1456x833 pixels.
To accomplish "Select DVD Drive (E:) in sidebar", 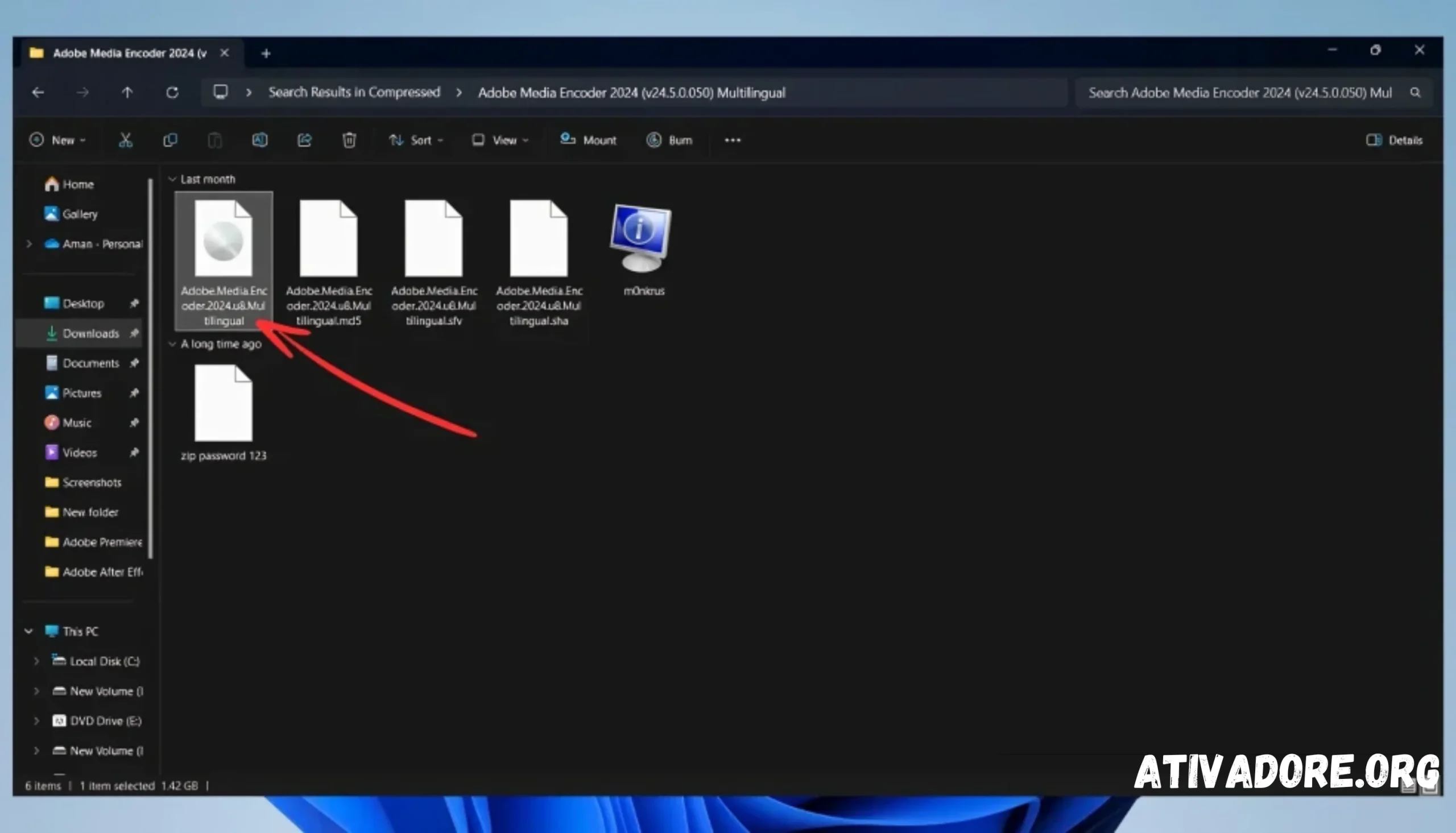I will point(97,720).
